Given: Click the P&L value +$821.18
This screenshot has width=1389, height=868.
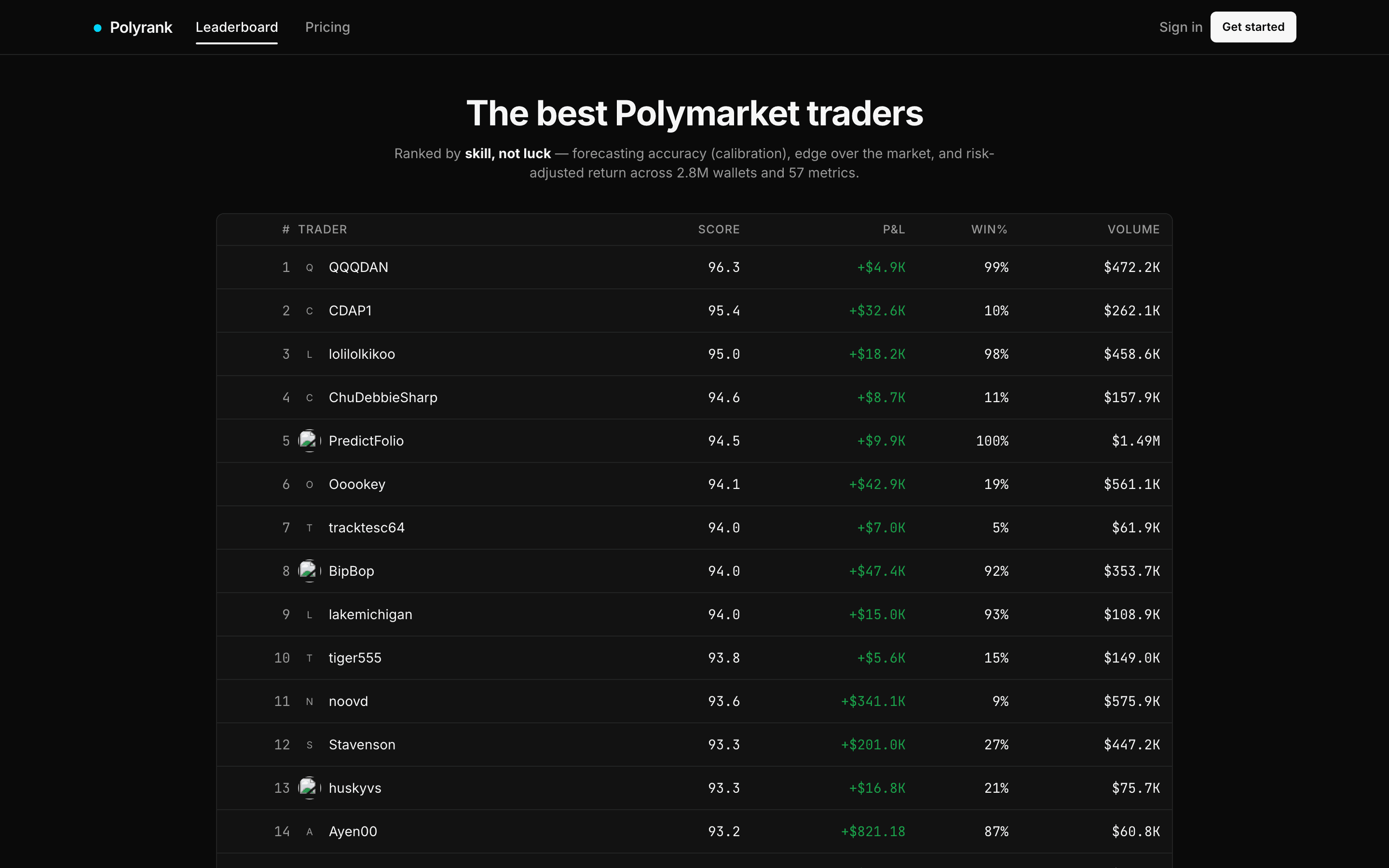Looking at the screenshot, I should 873,832.
